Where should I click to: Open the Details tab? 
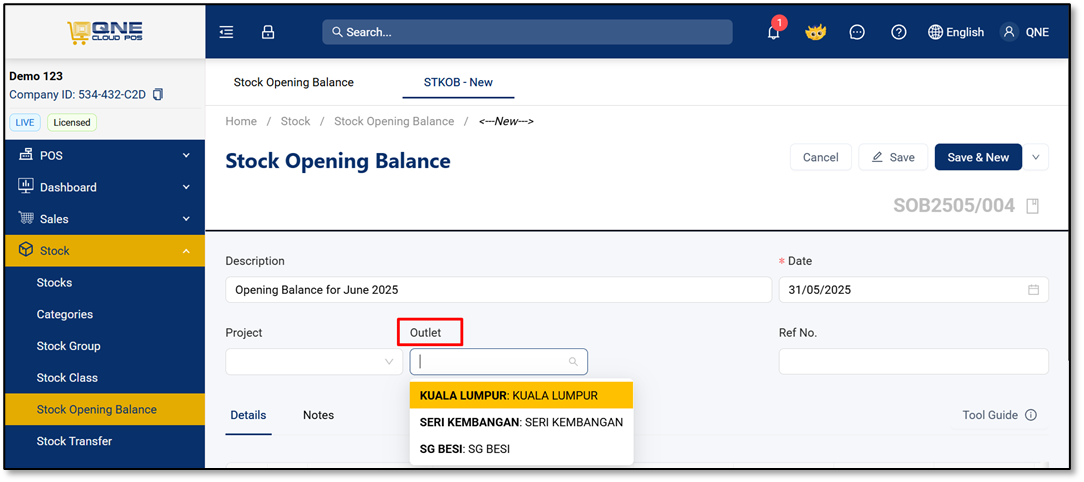pos(248,415)
